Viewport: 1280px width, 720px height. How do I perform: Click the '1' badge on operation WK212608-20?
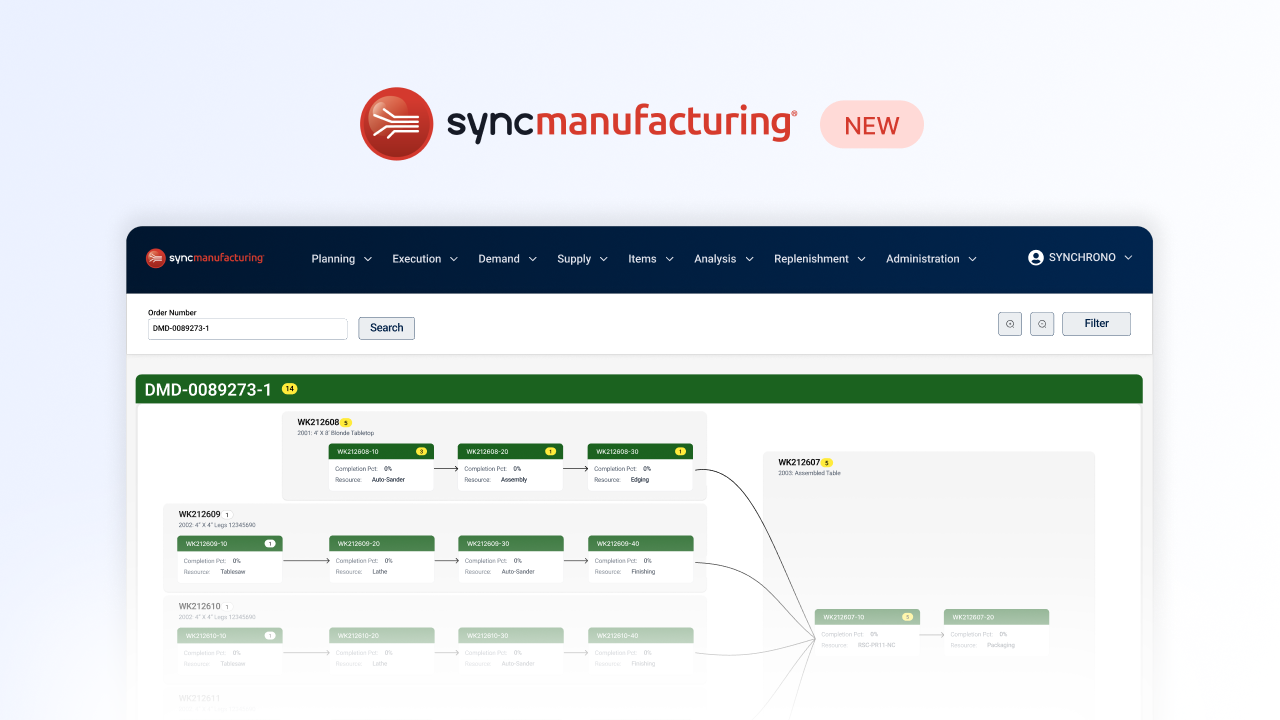(551, 451)
